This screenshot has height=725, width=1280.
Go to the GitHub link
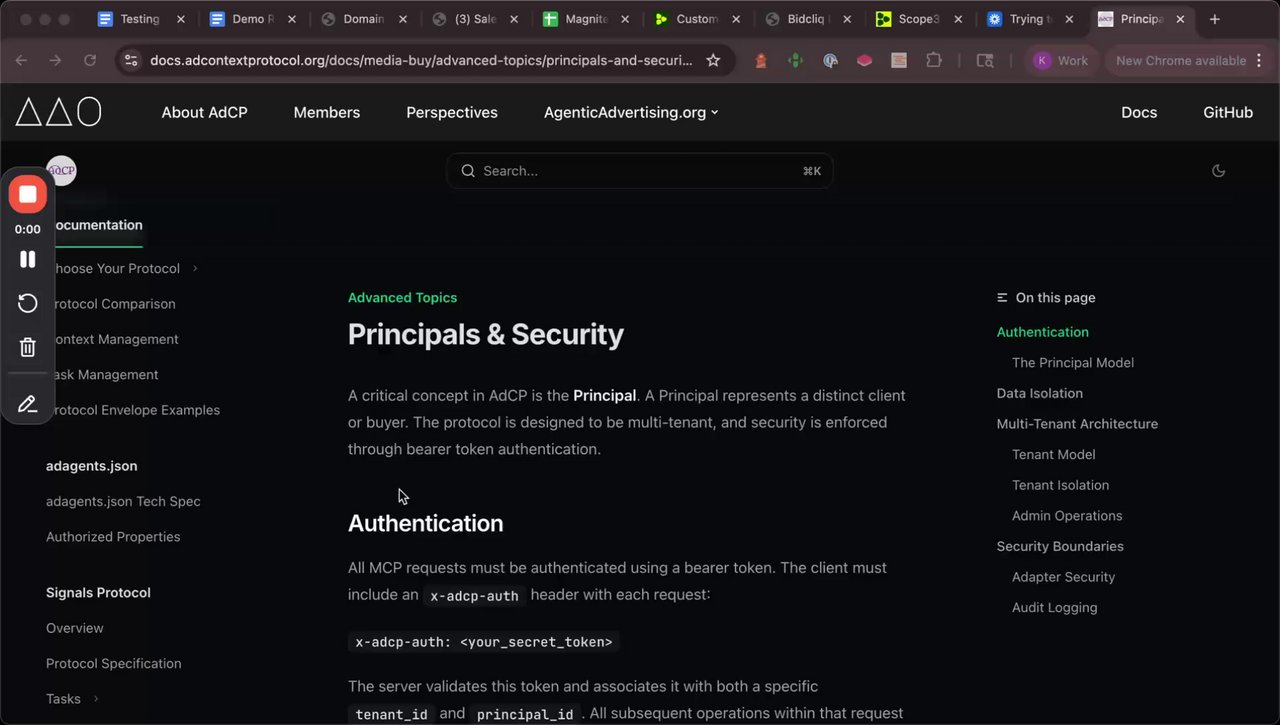click(x=1227, y=112)
